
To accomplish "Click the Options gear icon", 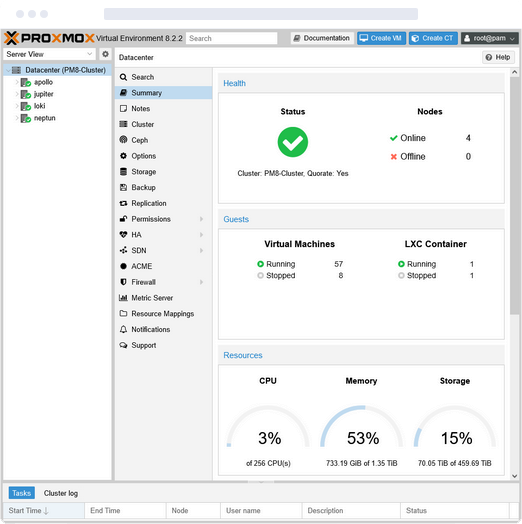I will 123,156.
